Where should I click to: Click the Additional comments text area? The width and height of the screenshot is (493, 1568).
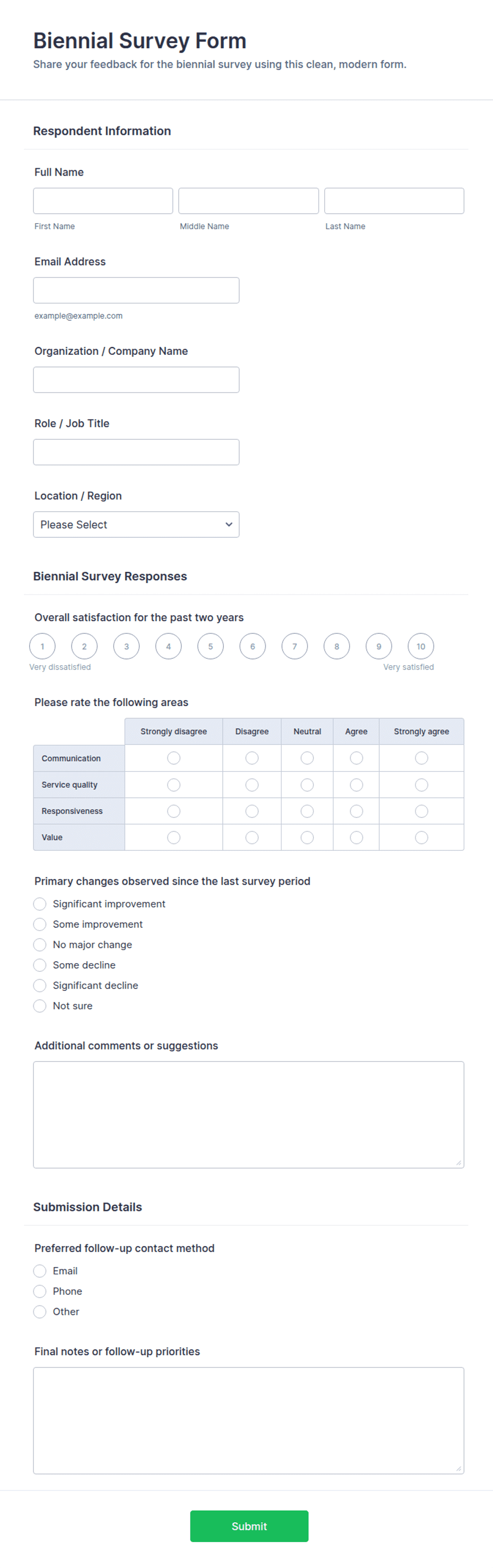248,1114
